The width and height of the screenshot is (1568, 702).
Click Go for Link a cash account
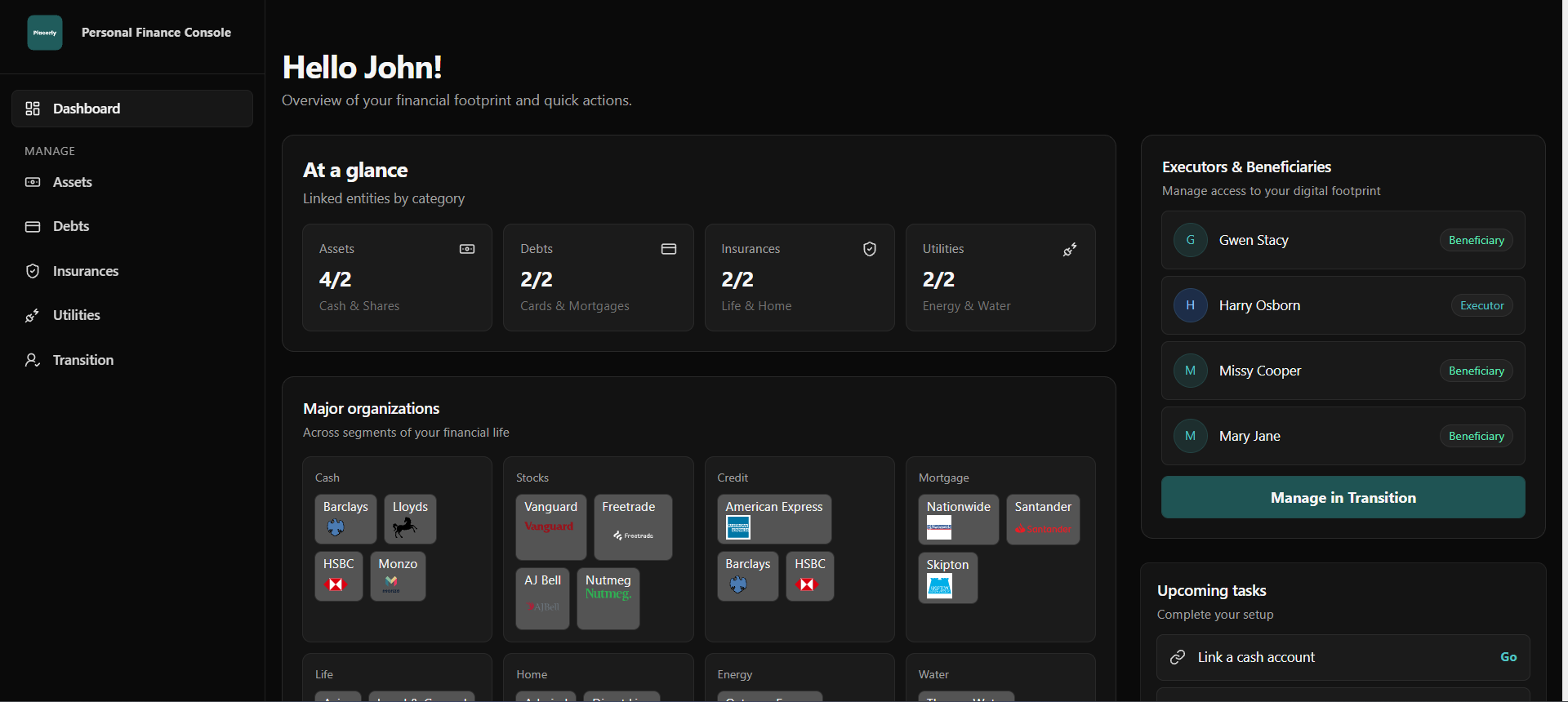[1508, 657]
